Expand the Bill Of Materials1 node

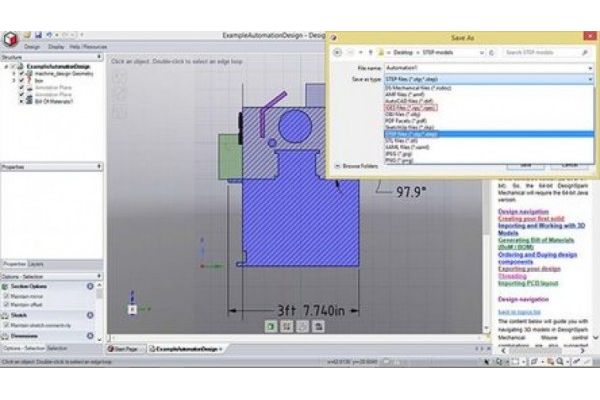[x=21, y=101]
